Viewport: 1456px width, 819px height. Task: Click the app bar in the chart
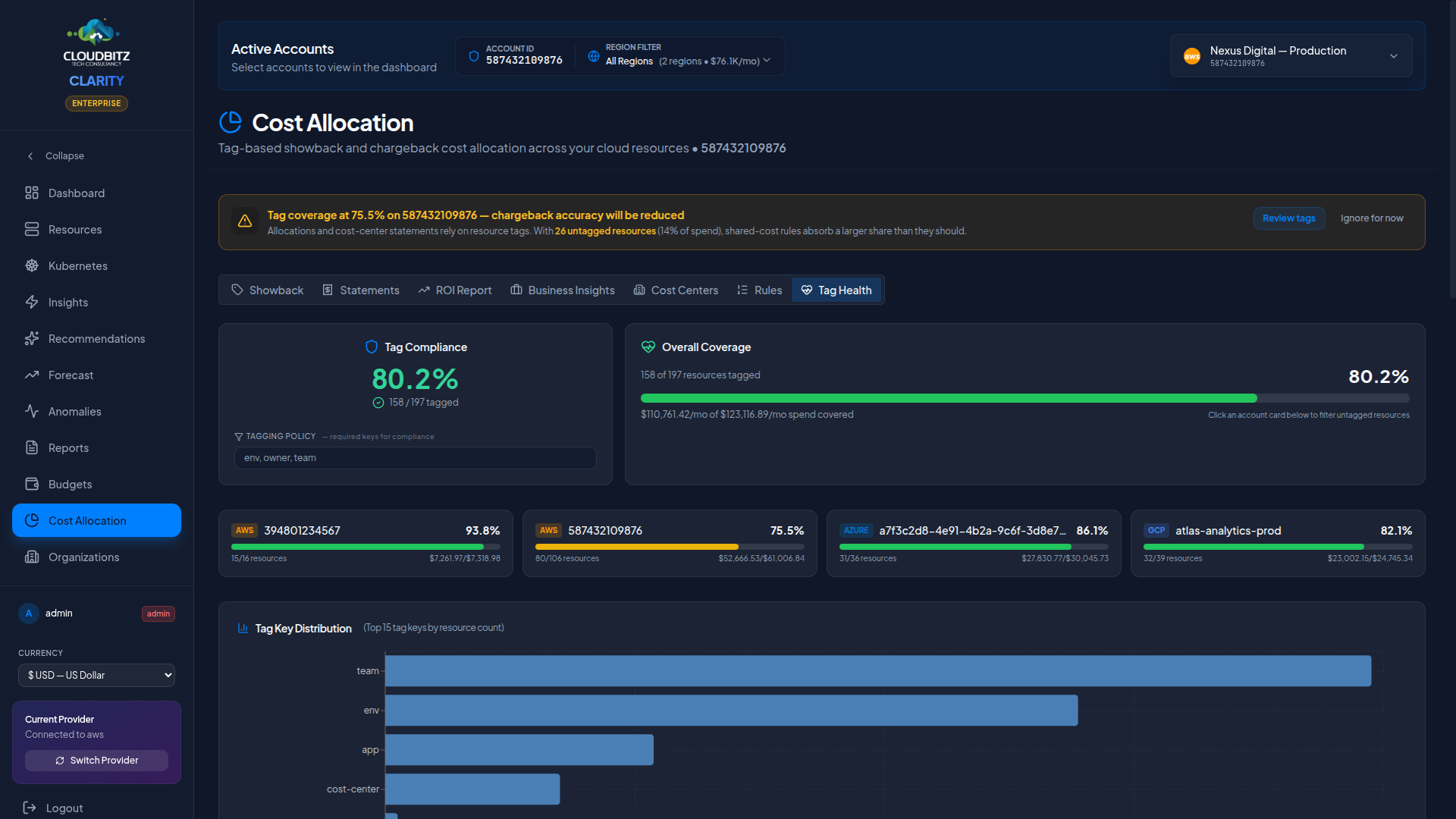[519, 750]
